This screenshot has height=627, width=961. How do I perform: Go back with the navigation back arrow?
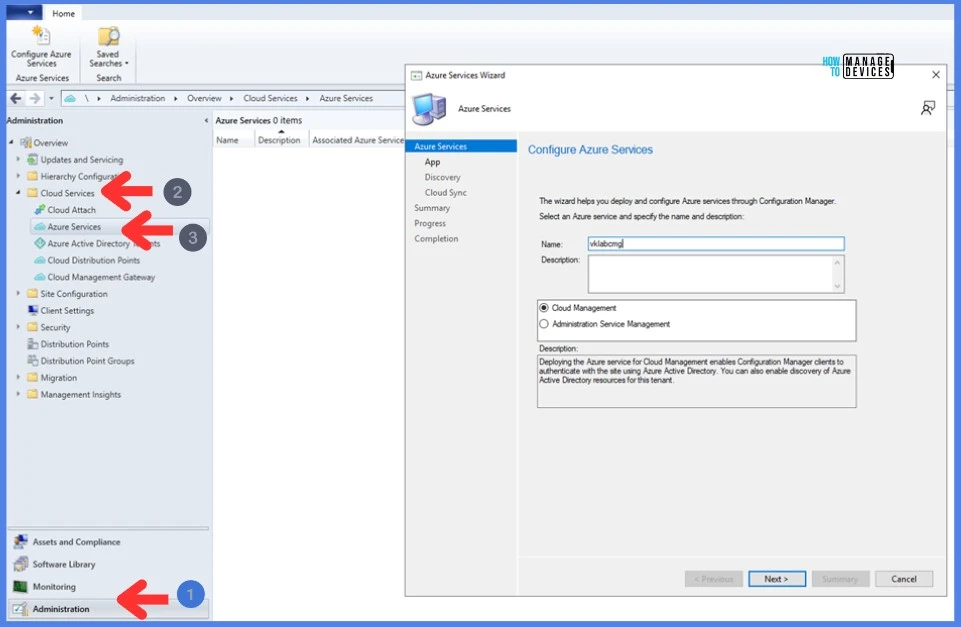tap(16, 98)
